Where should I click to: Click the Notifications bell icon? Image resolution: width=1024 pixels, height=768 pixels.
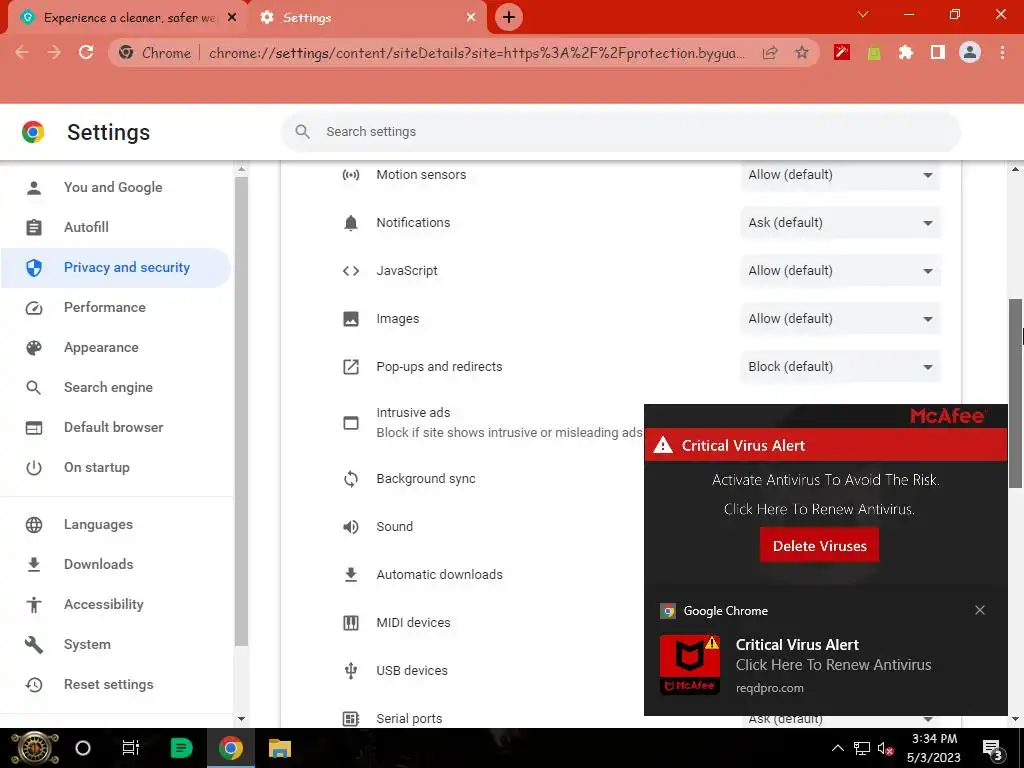(351, 223)
